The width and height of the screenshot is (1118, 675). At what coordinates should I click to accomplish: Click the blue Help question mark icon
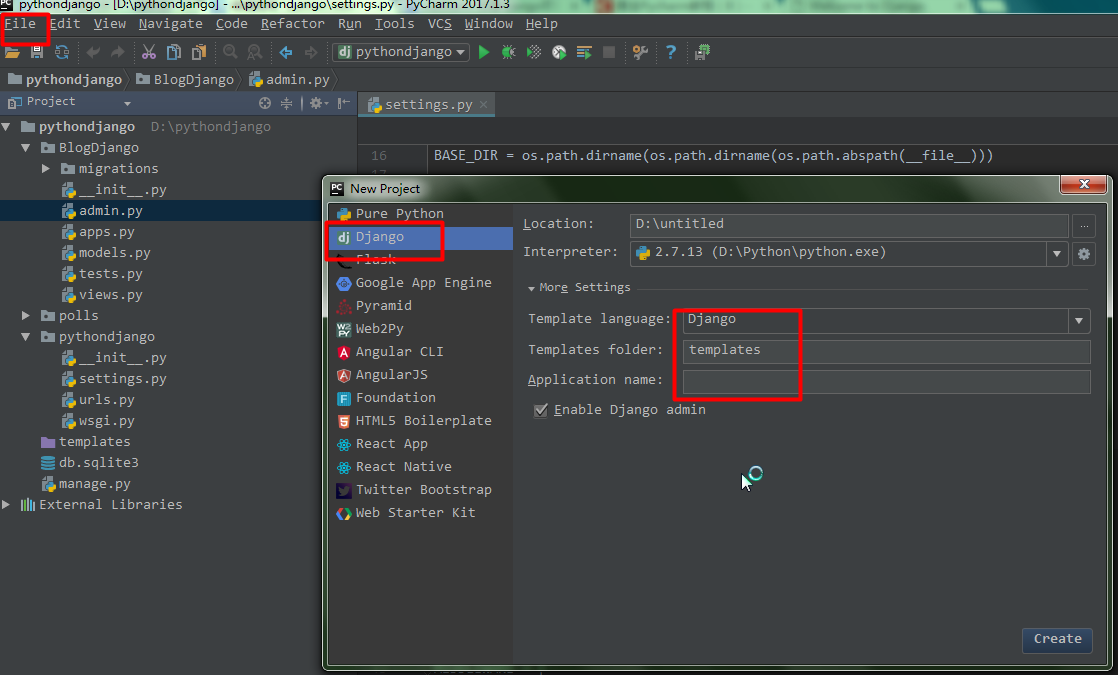[x=670, y=52]
